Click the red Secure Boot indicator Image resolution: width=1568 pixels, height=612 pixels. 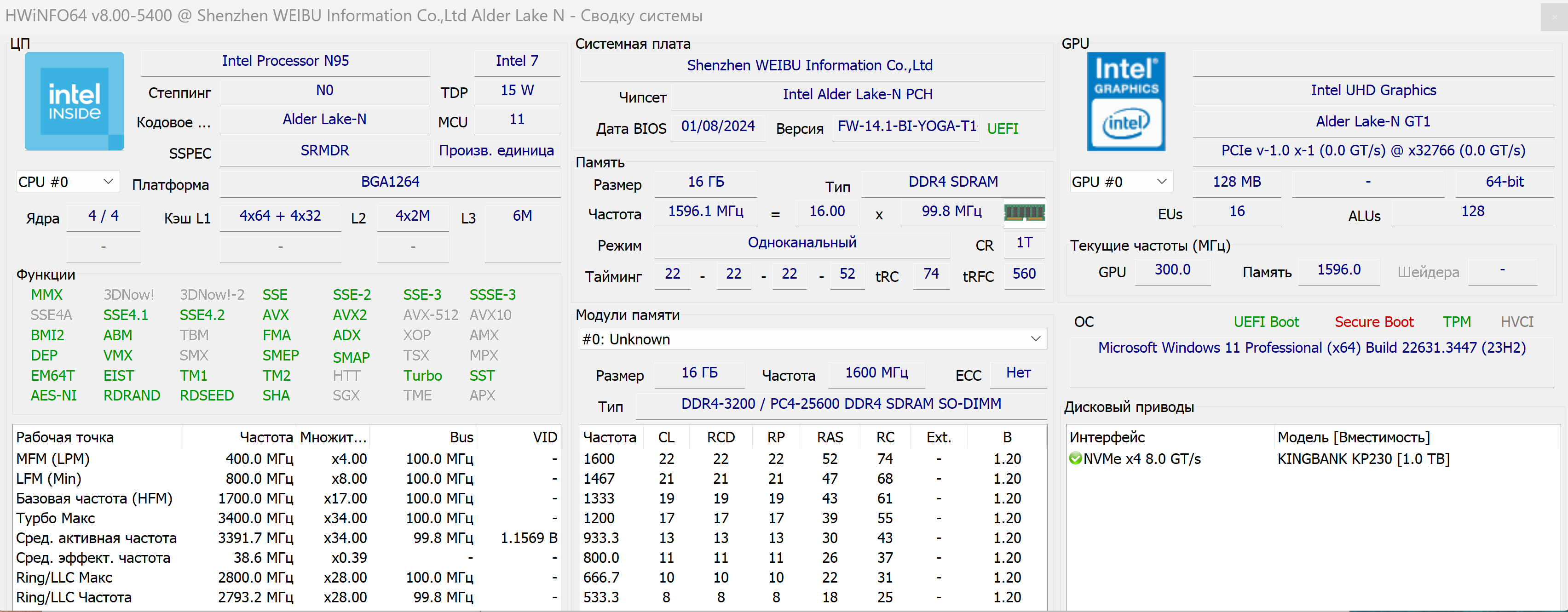pyautogui.click(x=1373, y=322)
